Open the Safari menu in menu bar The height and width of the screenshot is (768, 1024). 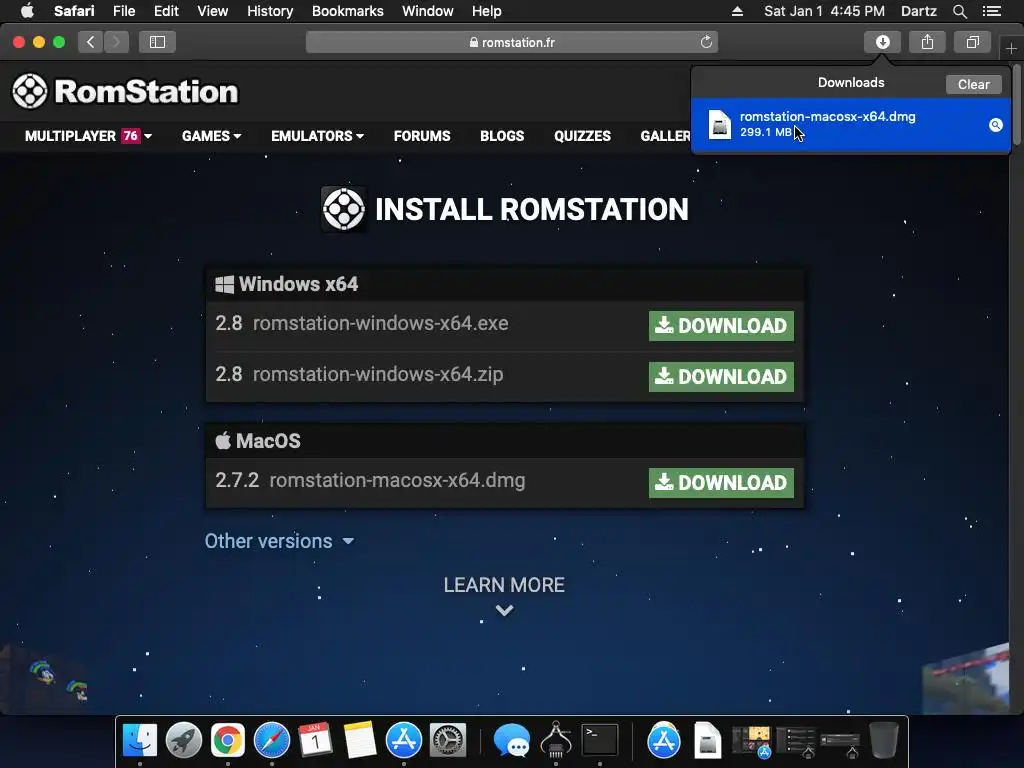[74, 11]
